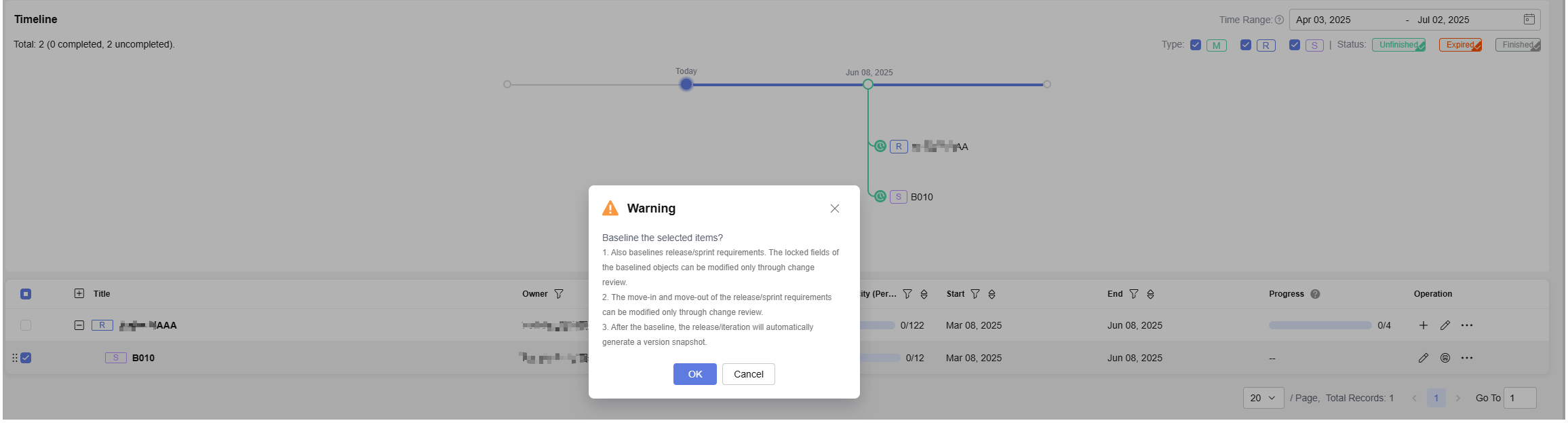
Task: Toggle the Finished status filter
Action: [1518, 45]
